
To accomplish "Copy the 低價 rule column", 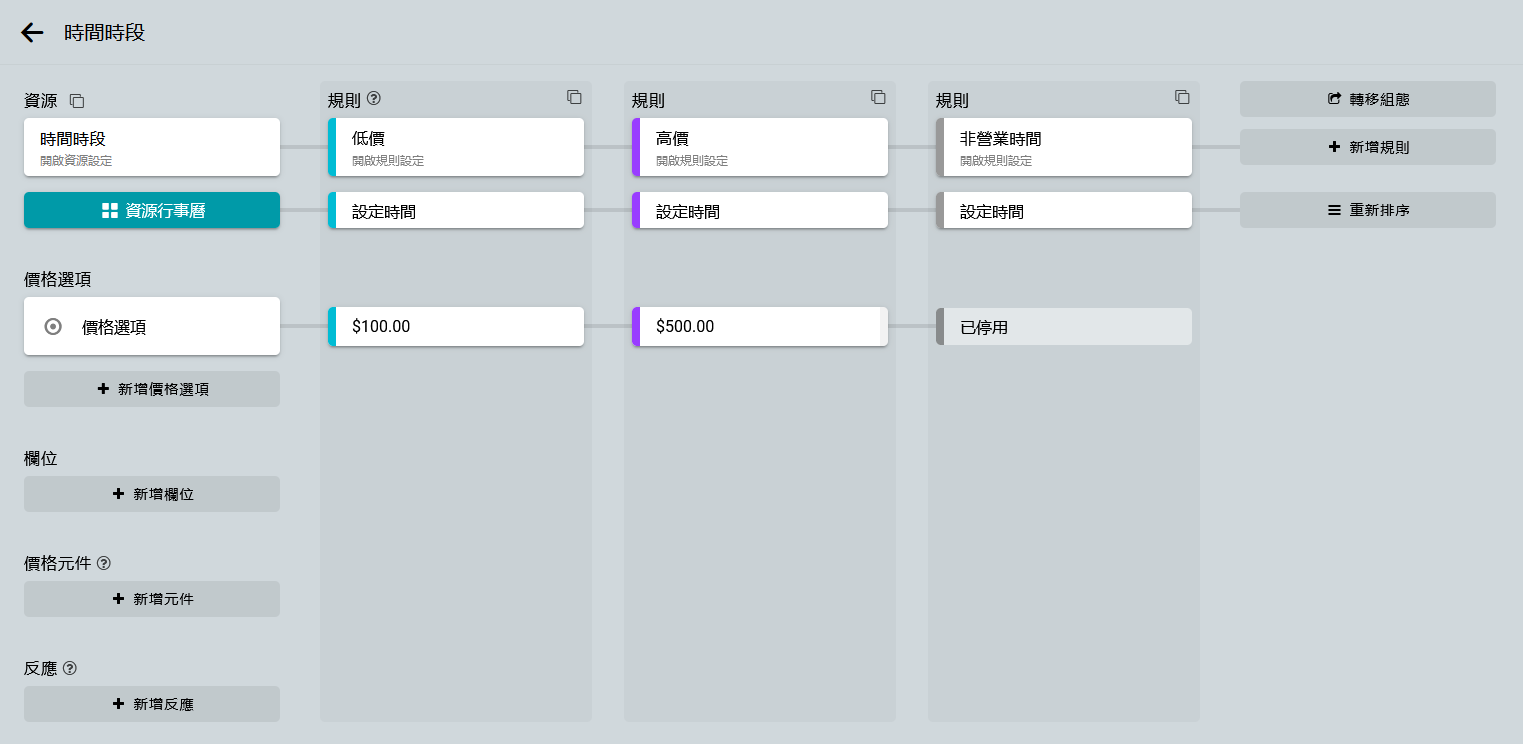I will coord(574,97).
